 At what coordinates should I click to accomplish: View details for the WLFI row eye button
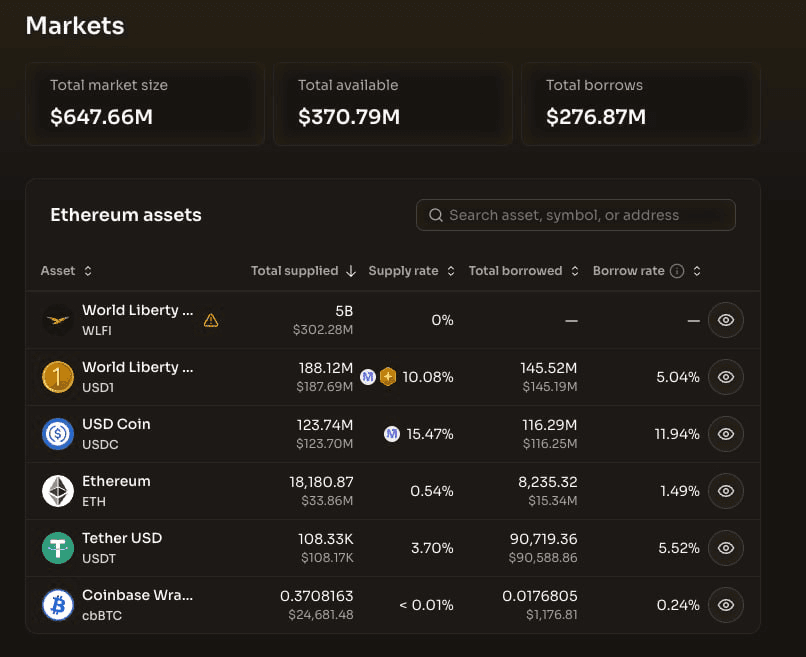click(725, 320)
